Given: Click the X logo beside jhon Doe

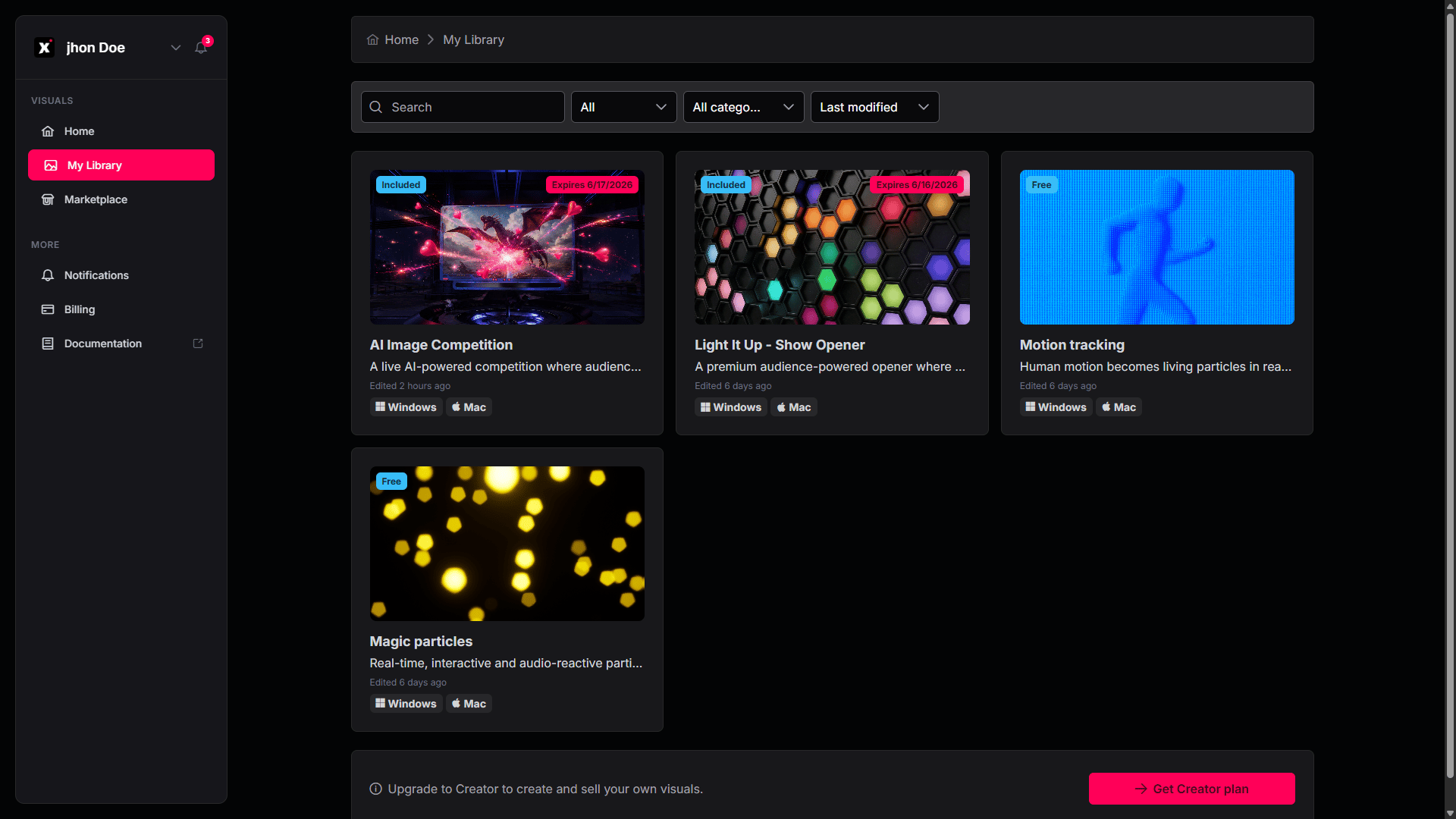Looking at the screenshot, I should click(x=45, y=48).
